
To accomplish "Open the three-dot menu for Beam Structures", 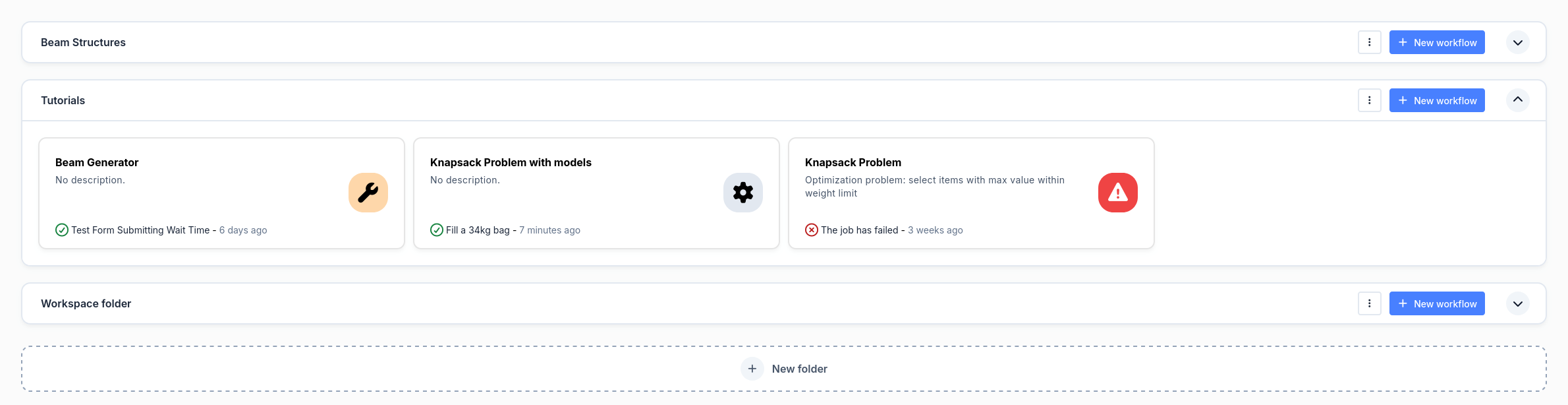I will [x=1369, y=42].
